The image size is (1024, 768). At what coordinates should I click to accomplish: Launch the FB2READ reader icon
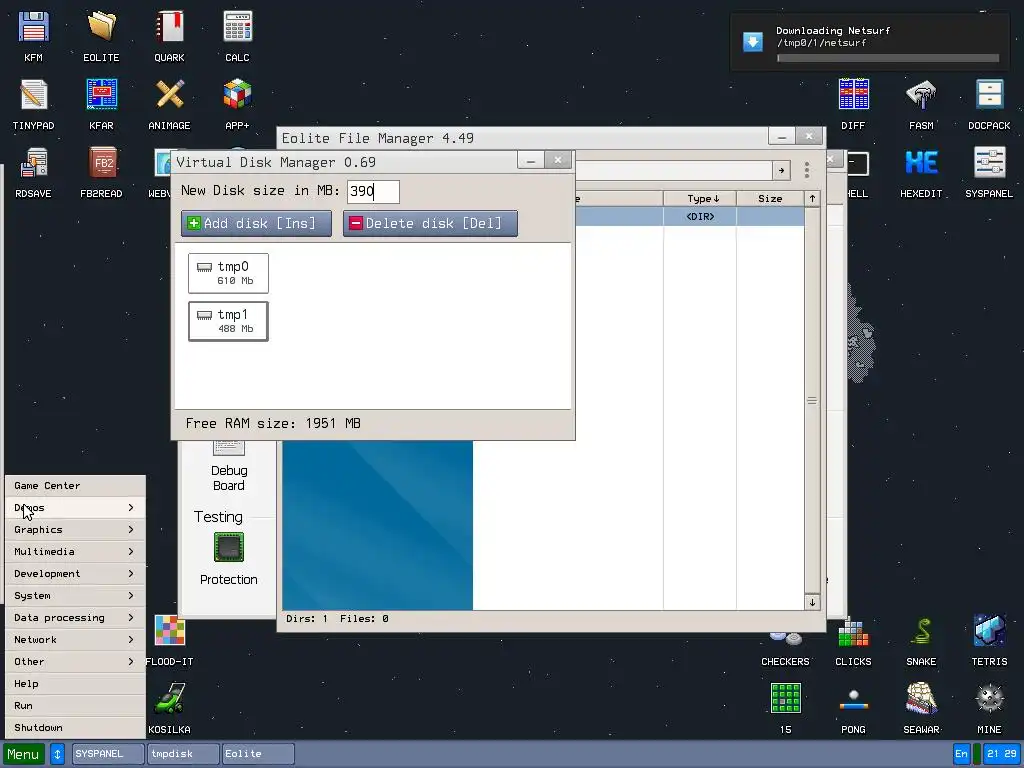pyautogui.click(x=101, y=163)
